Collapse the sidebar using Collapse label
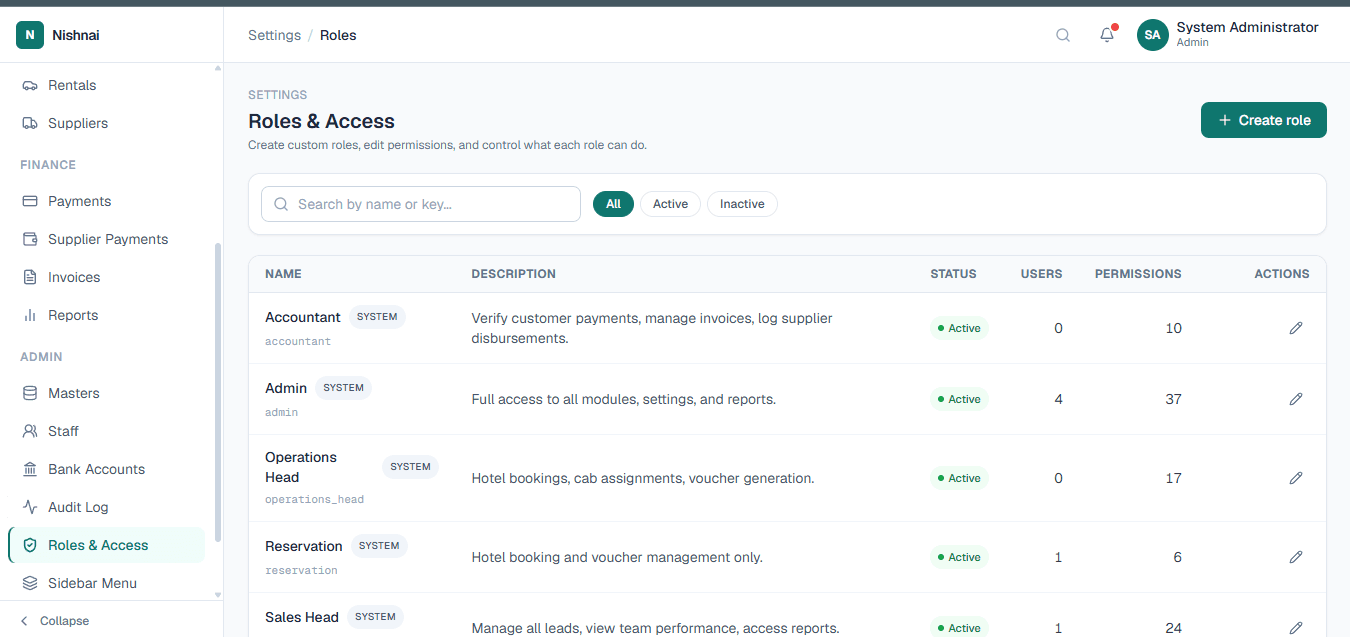The height and width of the screenshot is (637, 1350). click(x=64, y=621)
